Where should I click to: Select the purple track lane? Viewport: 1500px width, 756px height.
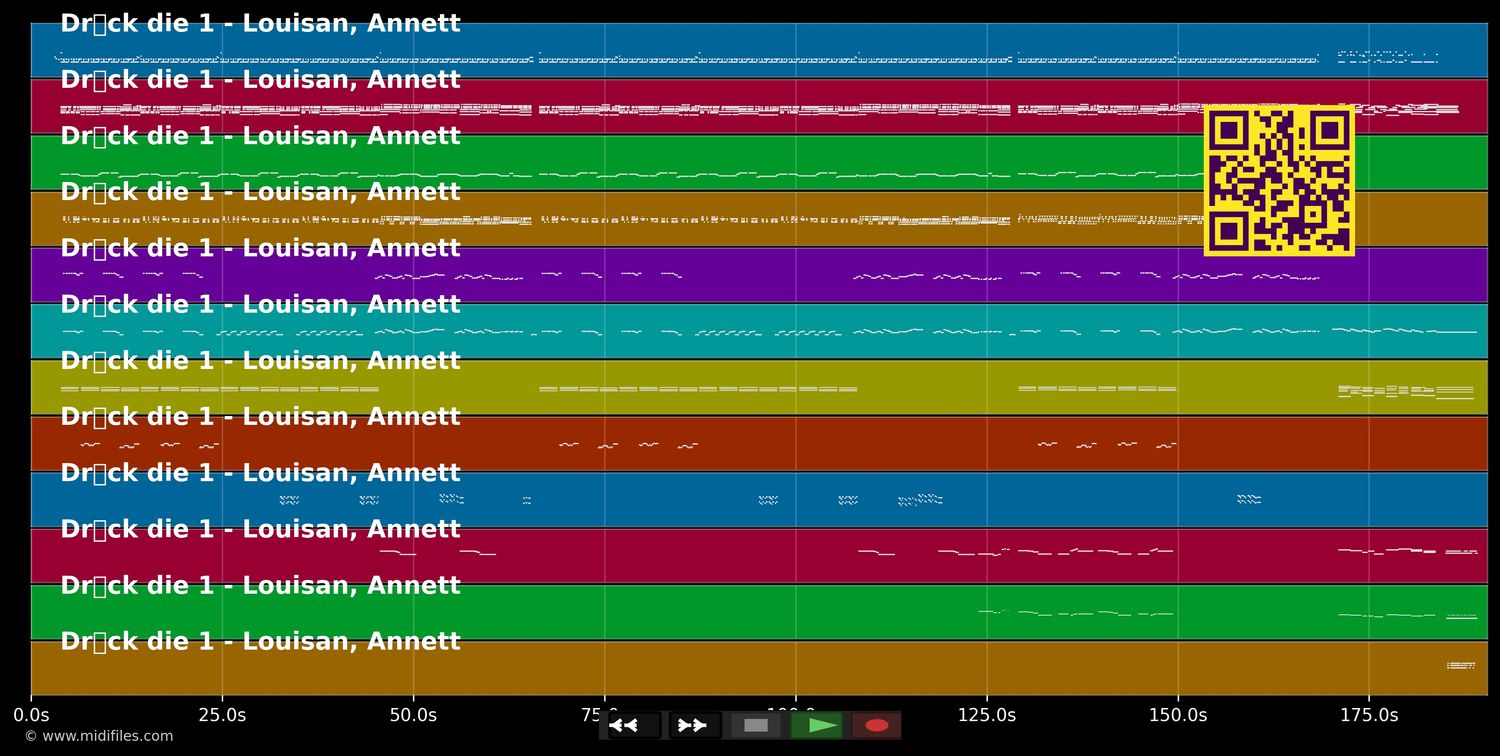point(759,275)
